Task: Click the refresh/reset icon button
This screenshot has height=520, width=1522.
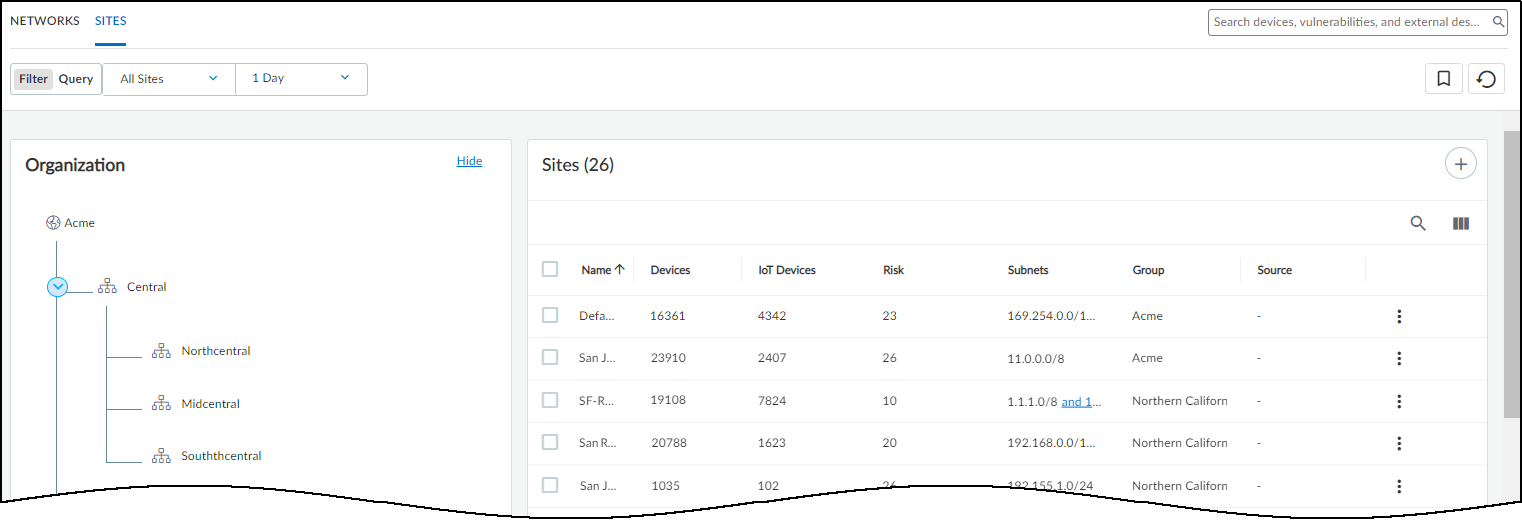Action: click(x=1486, y=79)
